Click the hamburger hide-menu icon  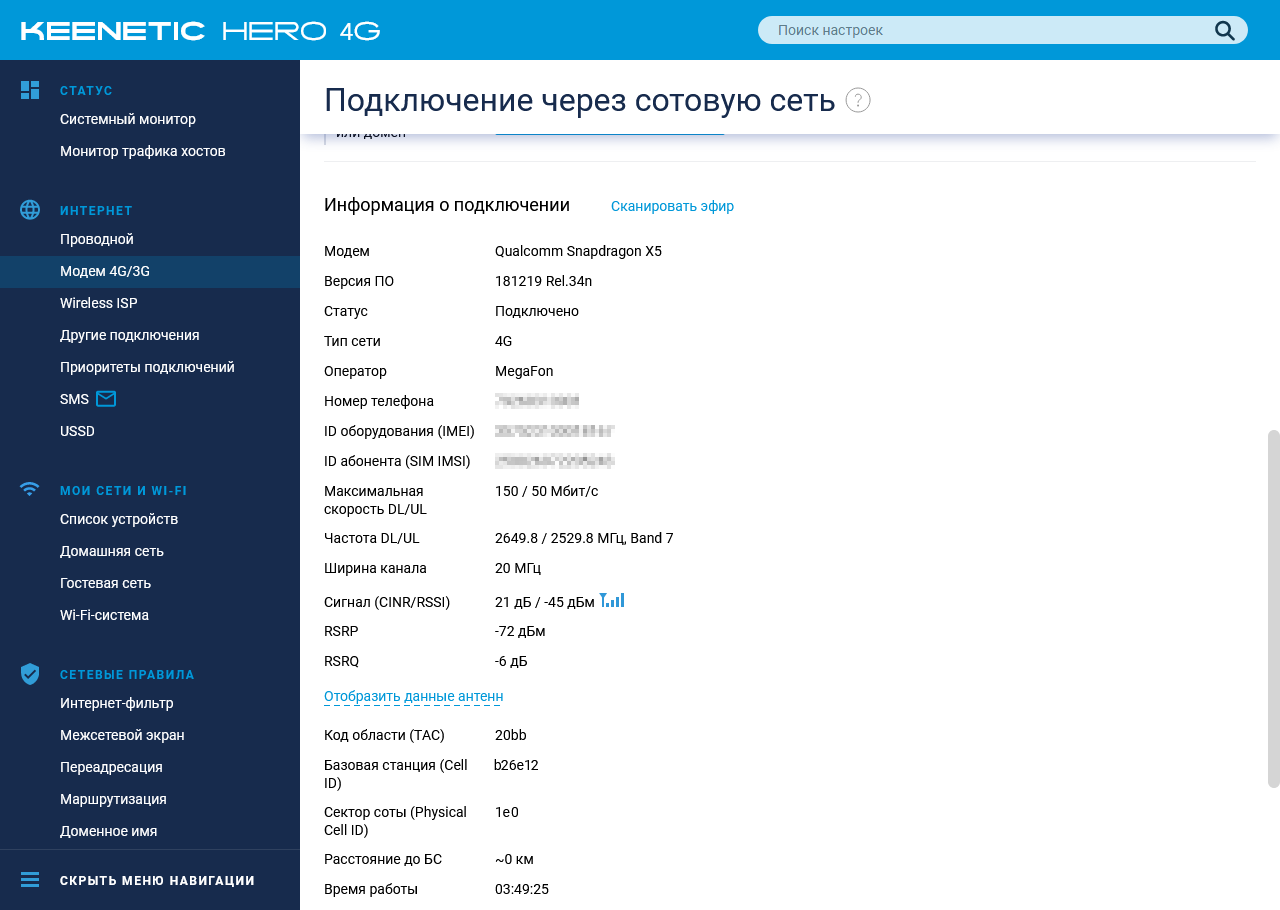[30, 880]
